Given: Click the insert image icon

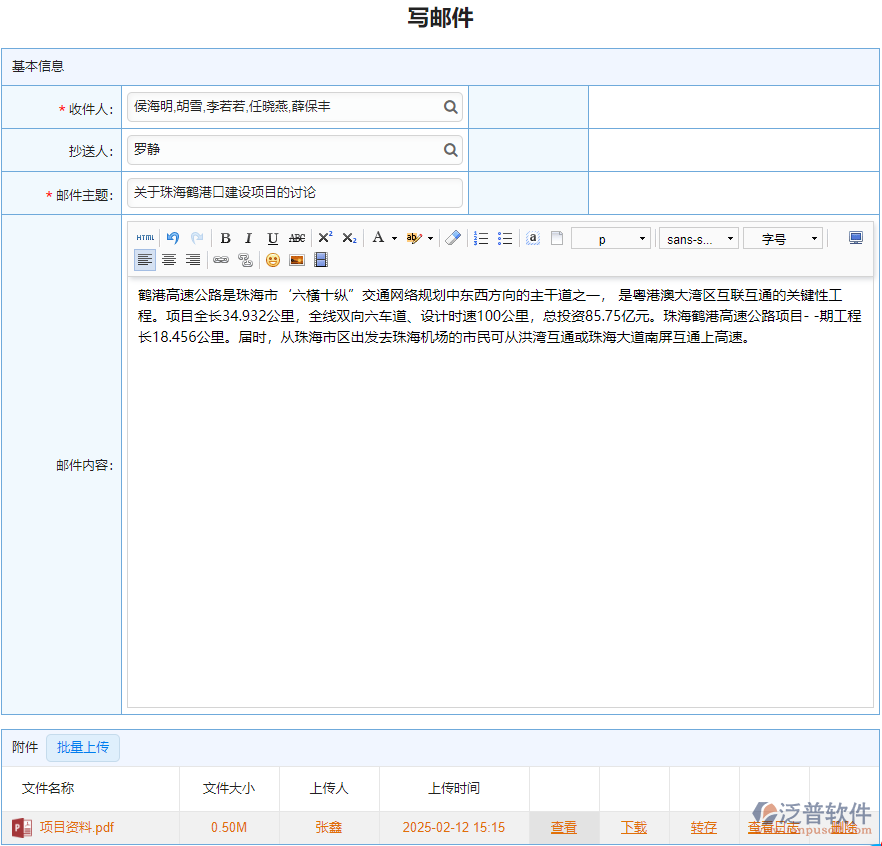Looking at the screenshot, I should click(x=296, y=260).
